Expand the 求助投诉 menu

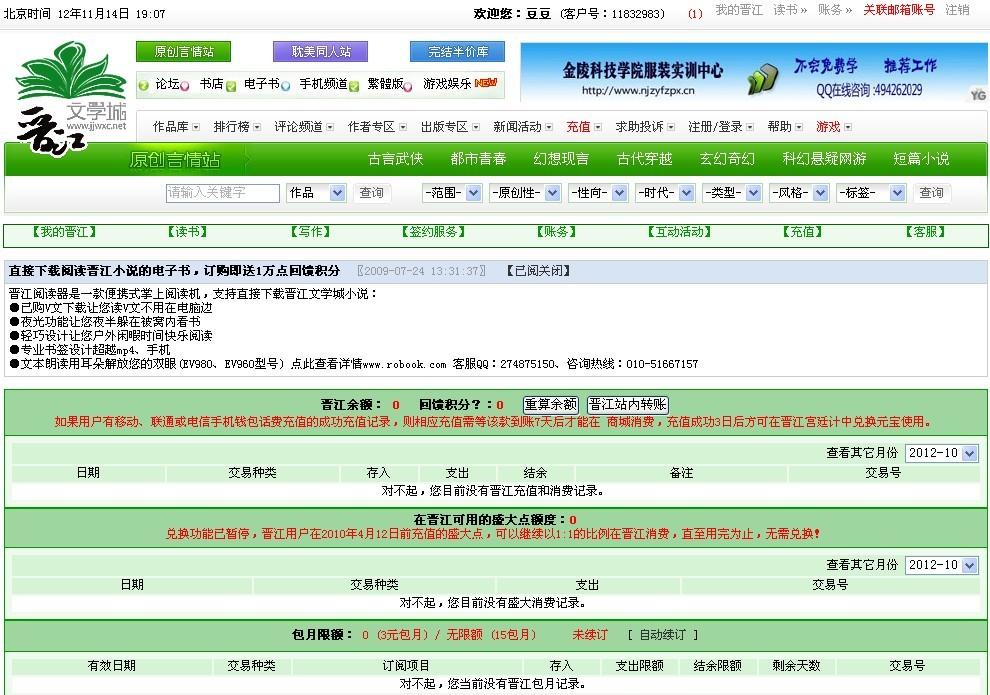click(x=645, y=127)
